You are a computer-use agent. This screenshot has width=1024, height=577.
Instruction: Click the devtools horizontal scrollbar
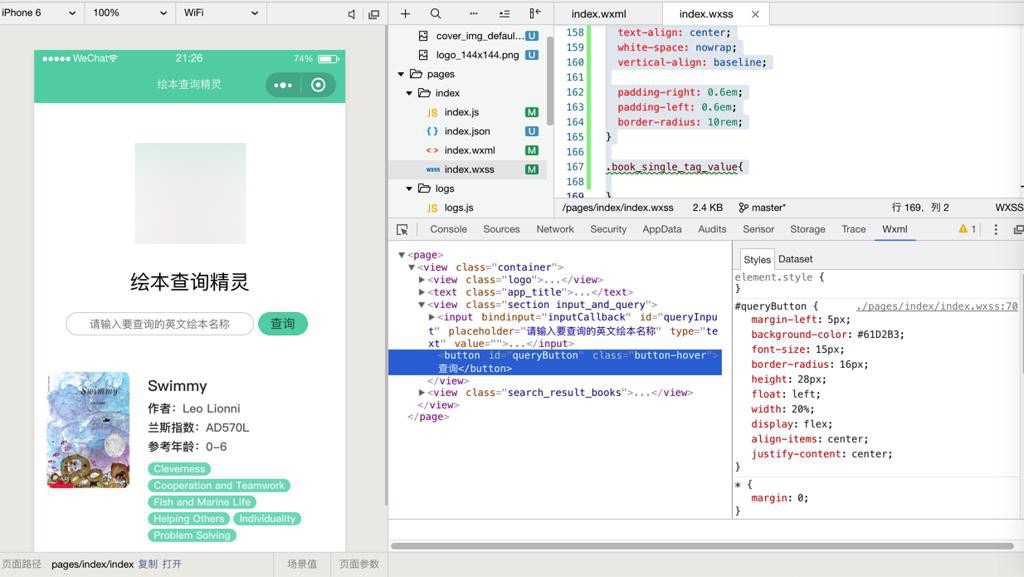(x=702, y=546)
